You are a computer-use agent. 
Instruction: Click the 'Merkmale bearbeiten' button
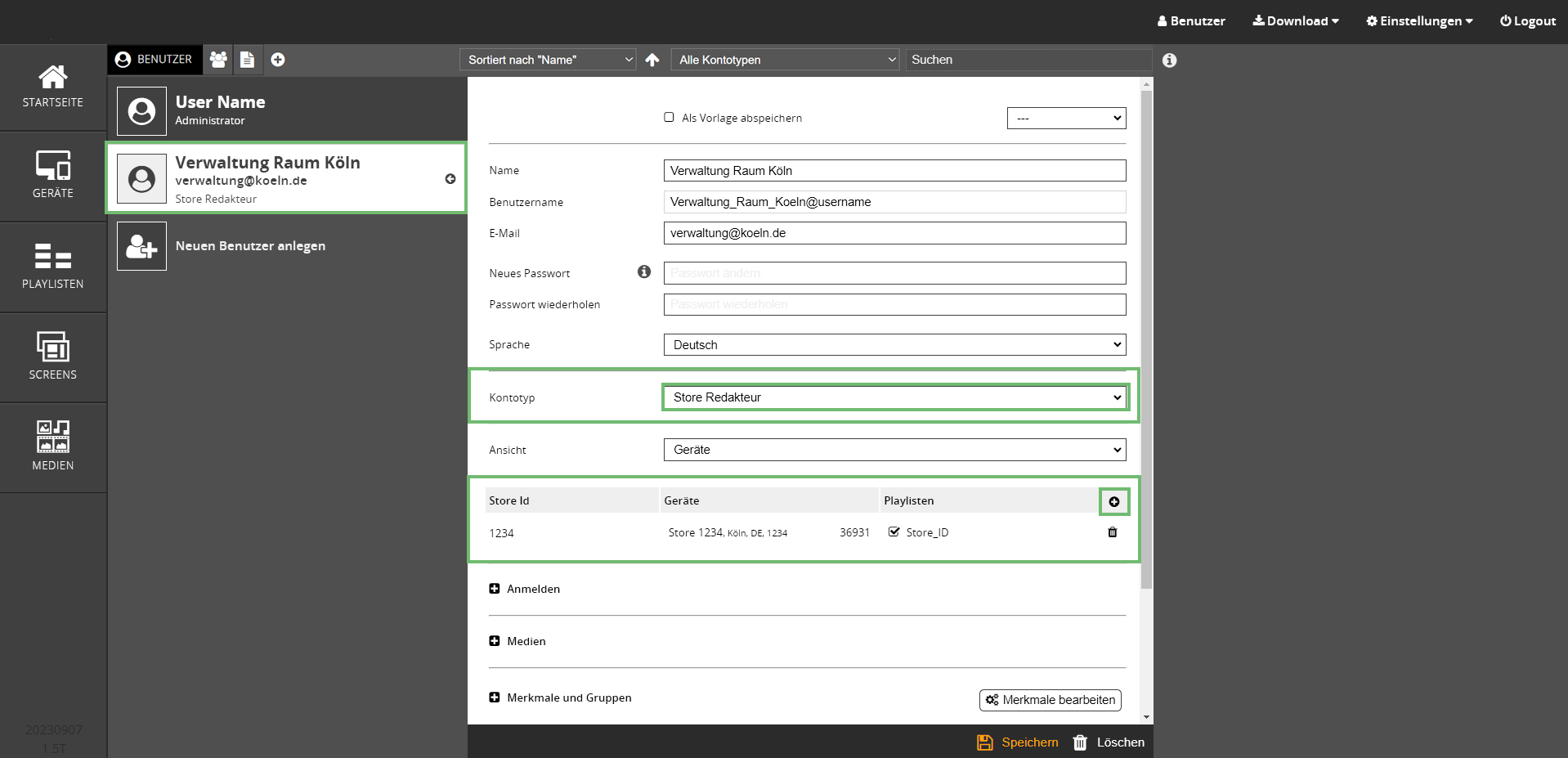pyautogui.click(x=1050, y=700)
